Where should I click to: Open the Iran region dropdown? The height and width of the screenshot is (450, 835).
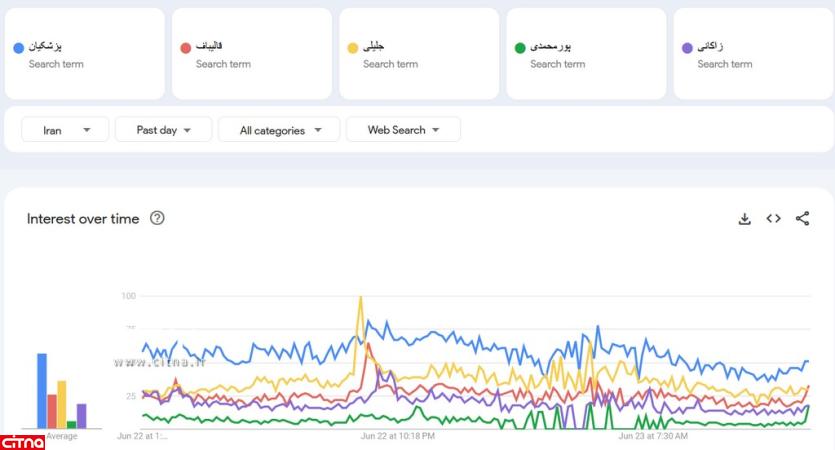click(x=65, y=130)
